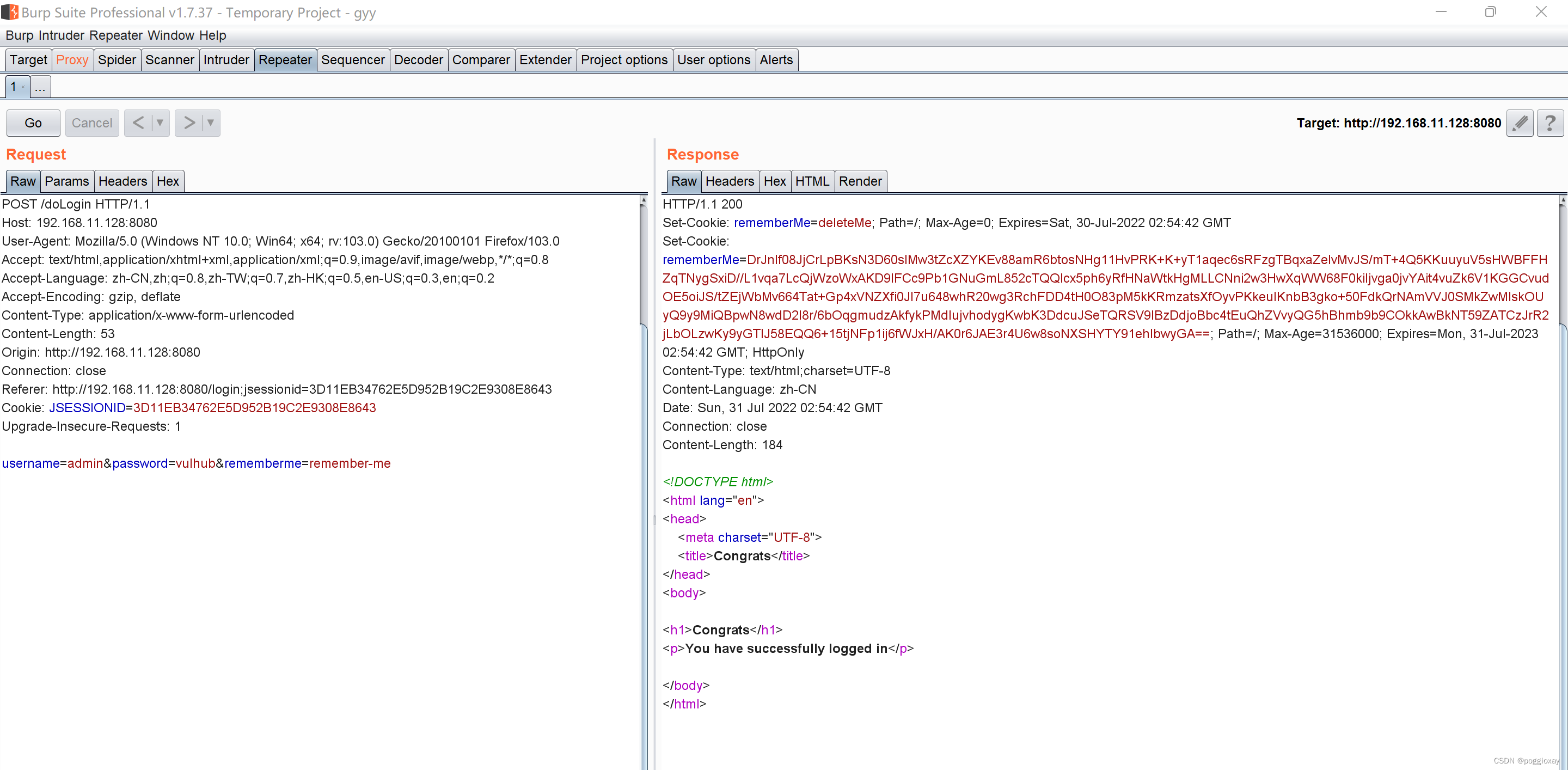
Task: Click the Target URL label
Action: 1399,123
